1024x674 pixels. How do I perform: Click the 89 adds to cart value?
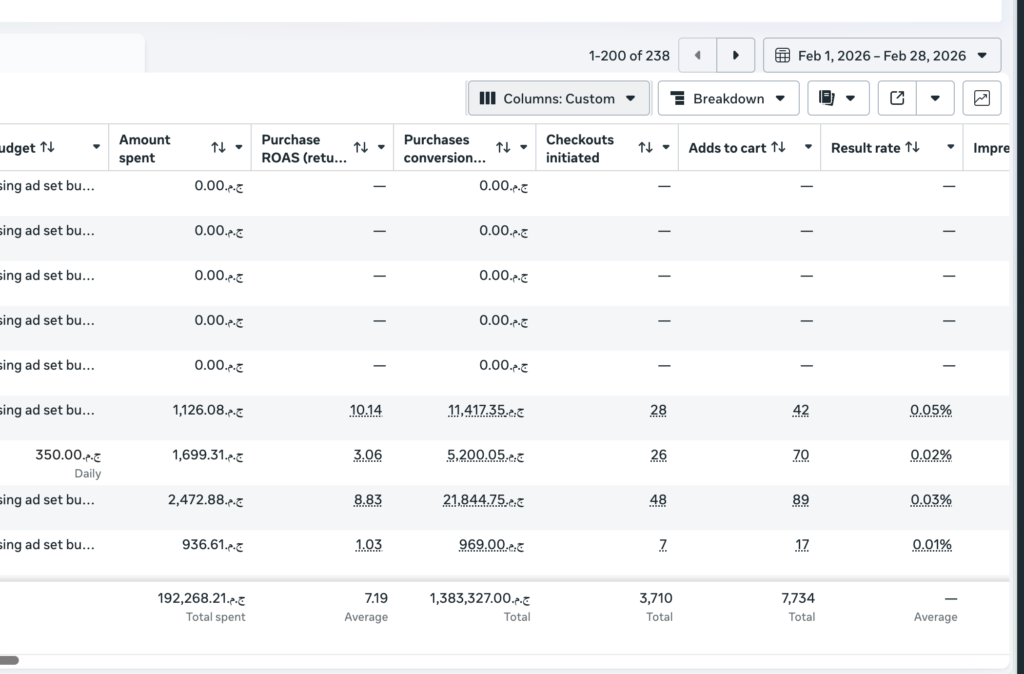[801, 500]
